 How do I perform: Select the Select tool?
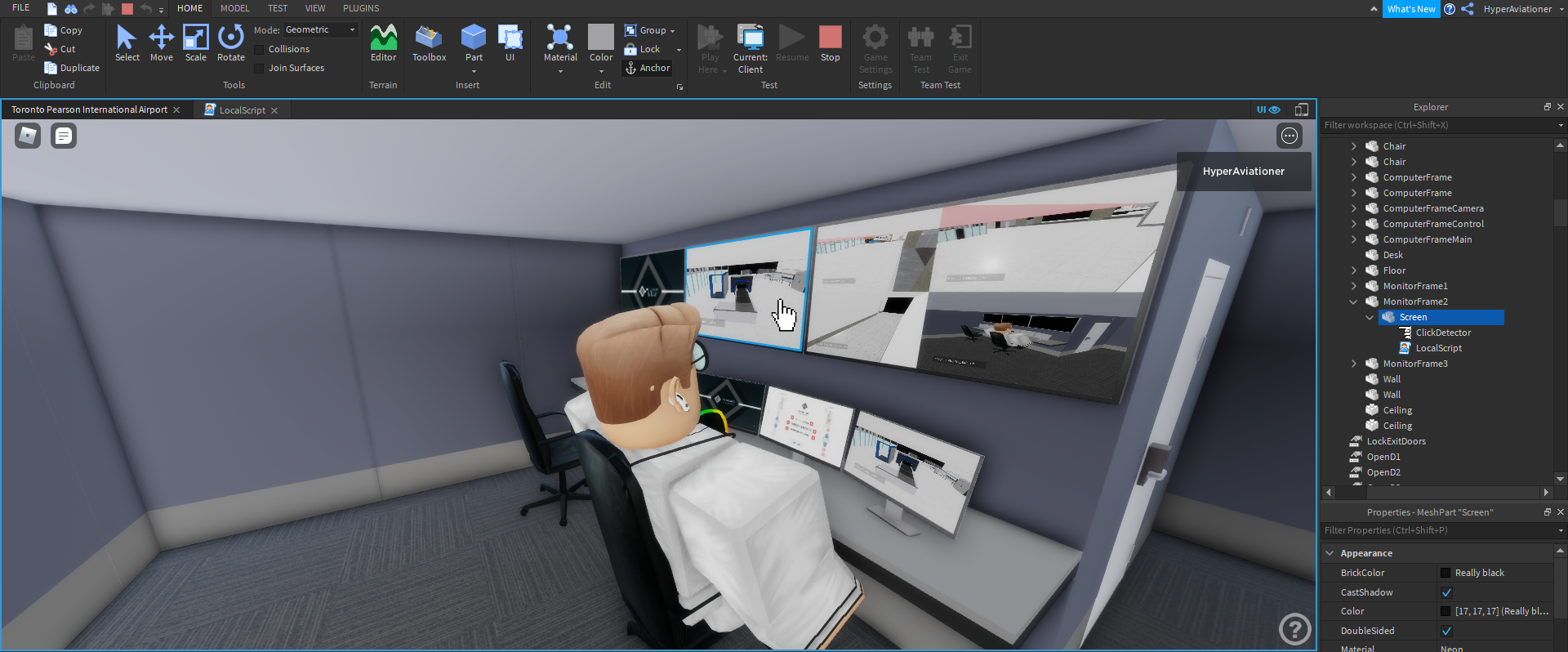pos(127,43)
